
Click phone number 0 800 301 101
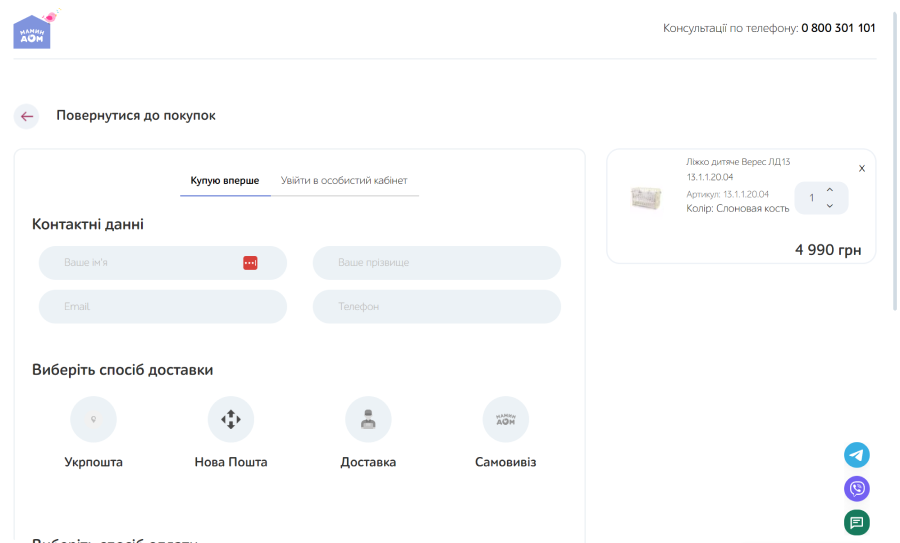click(838, 28)
